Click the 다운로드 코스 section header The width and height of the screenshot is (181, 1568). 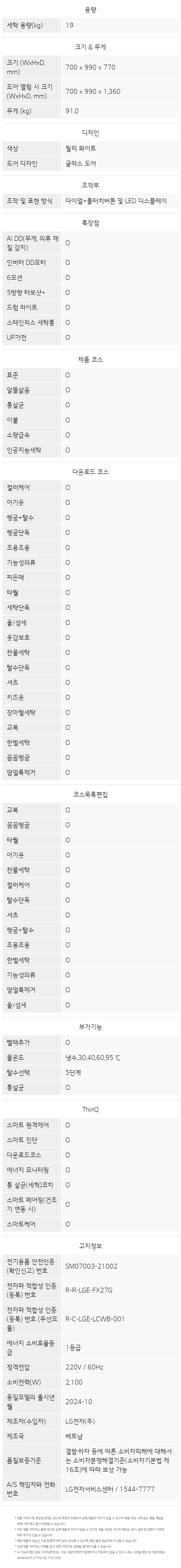tap(90, 472)
